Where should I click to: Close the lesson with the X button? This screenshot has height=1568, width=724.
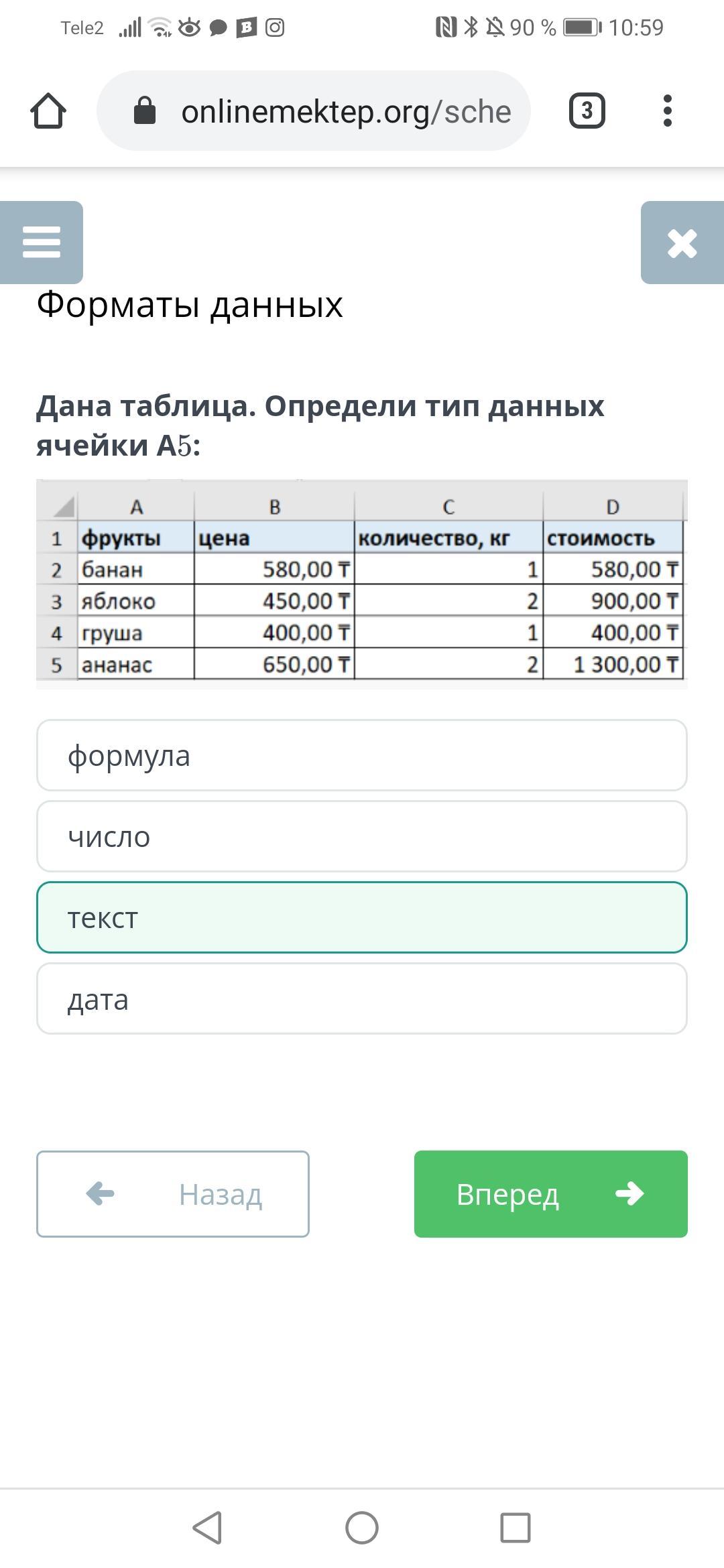[x=682, y=243]
